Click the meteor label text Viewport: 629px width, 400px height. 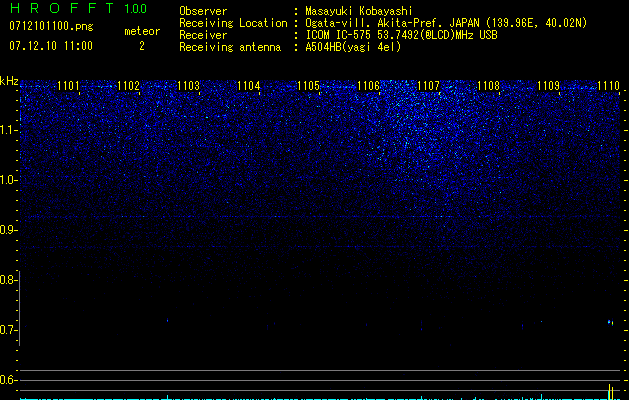click(142, 31)
